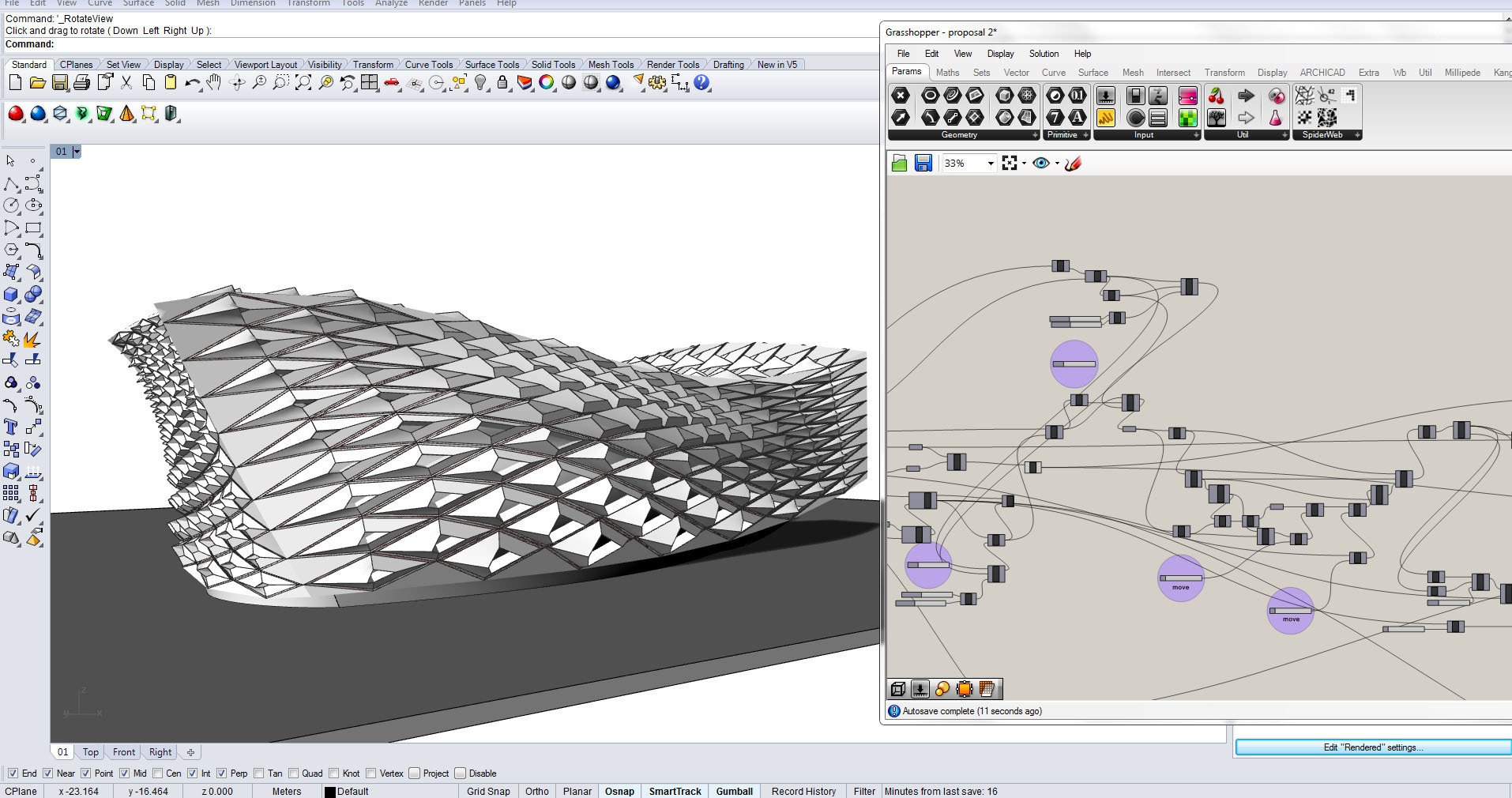Click the light bulb Hide objects icon
This screenshot has height=798, width=1512.
(x=480, y=83)
